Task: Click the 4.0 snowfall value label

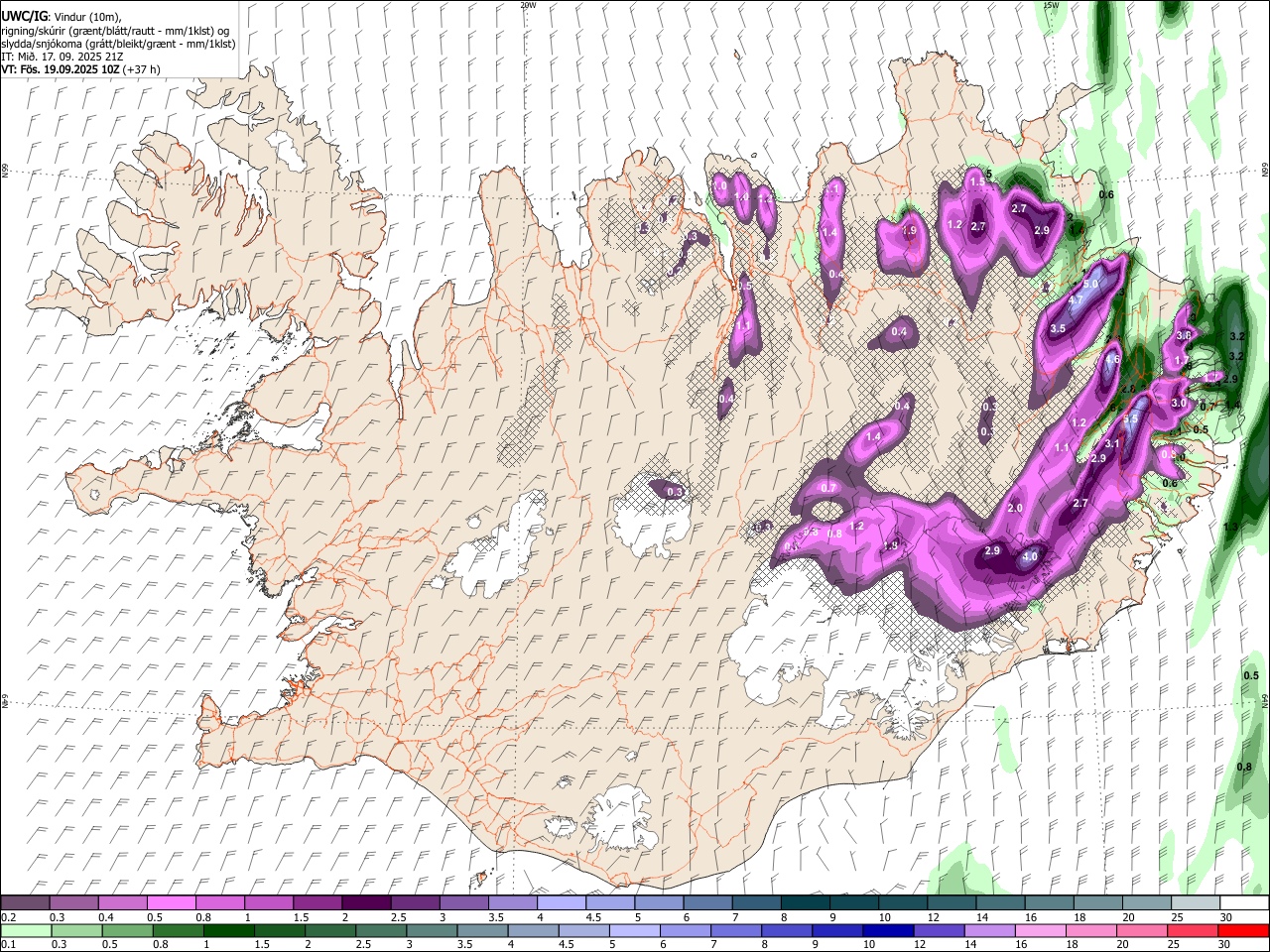Action: pyautogui.click(x=1030, y=557)
